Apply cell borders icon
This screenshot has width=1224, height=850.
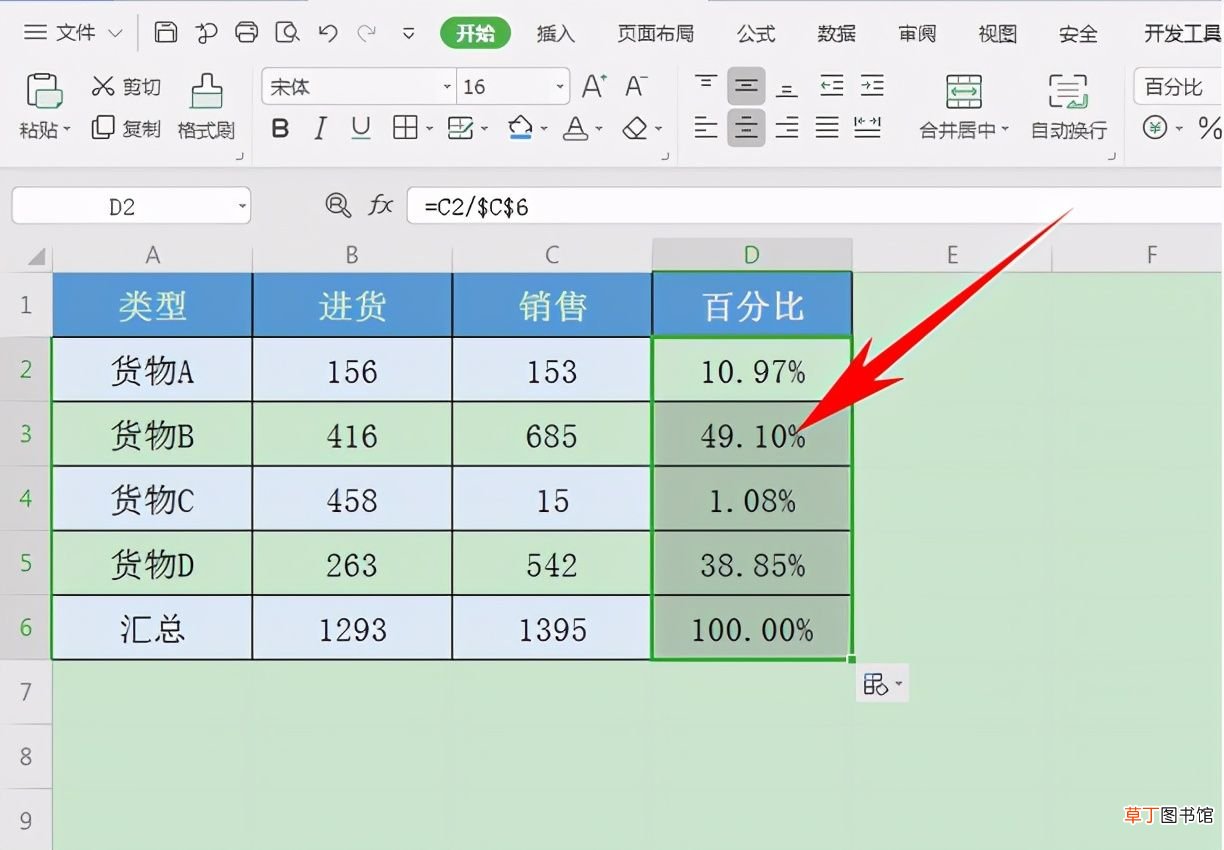[405, 128]
